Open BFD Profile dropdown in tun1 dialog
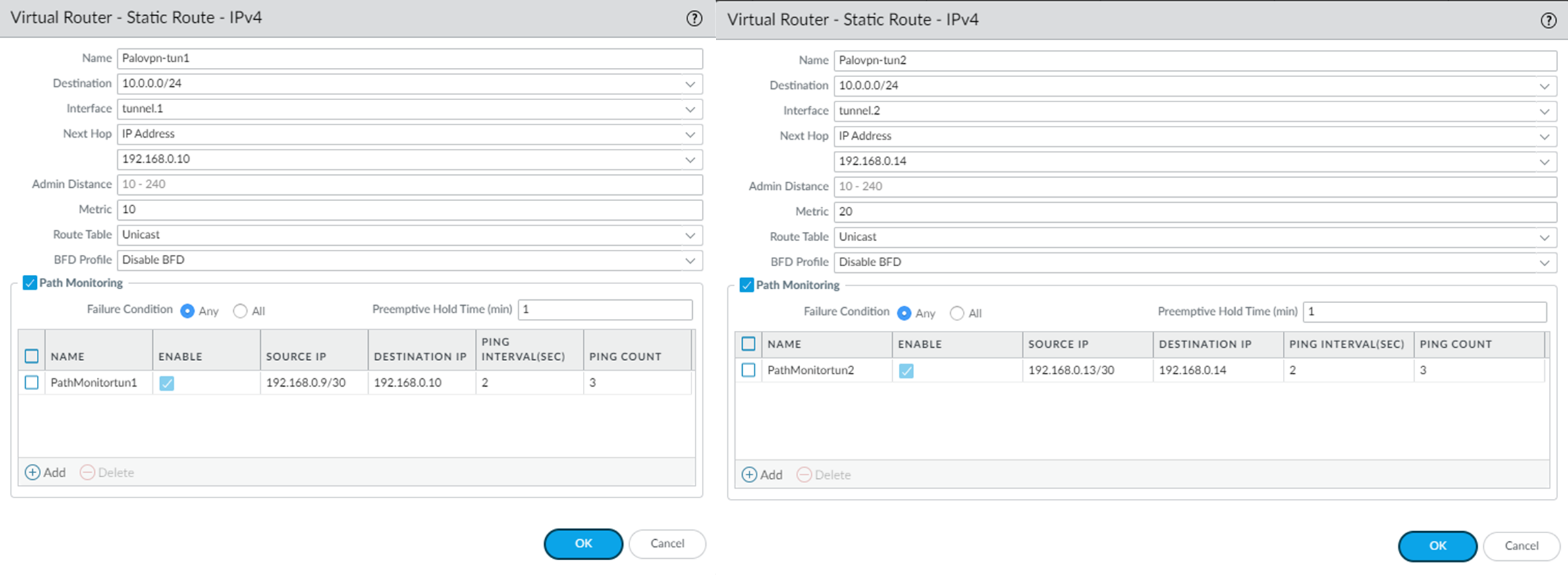Viewport: 1568px width, 576px height. (690, 260)
